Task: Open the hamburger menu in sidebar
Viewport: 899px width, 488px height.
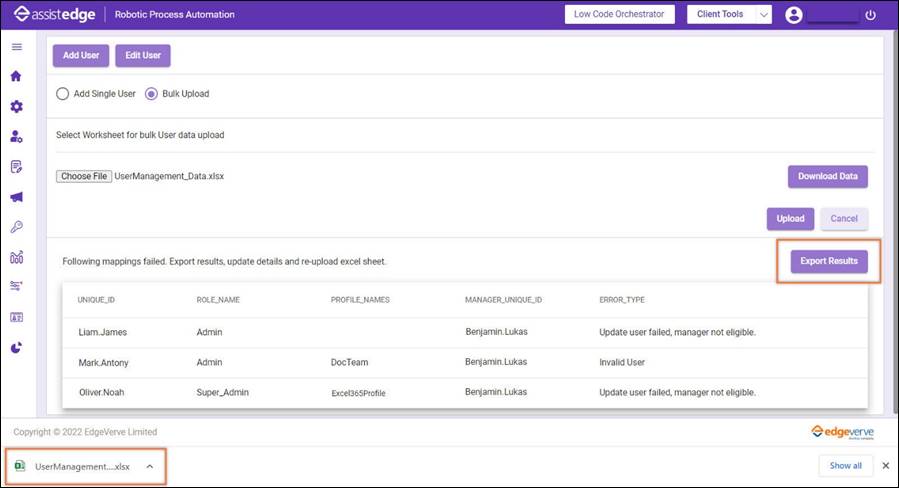Action: 17,47
